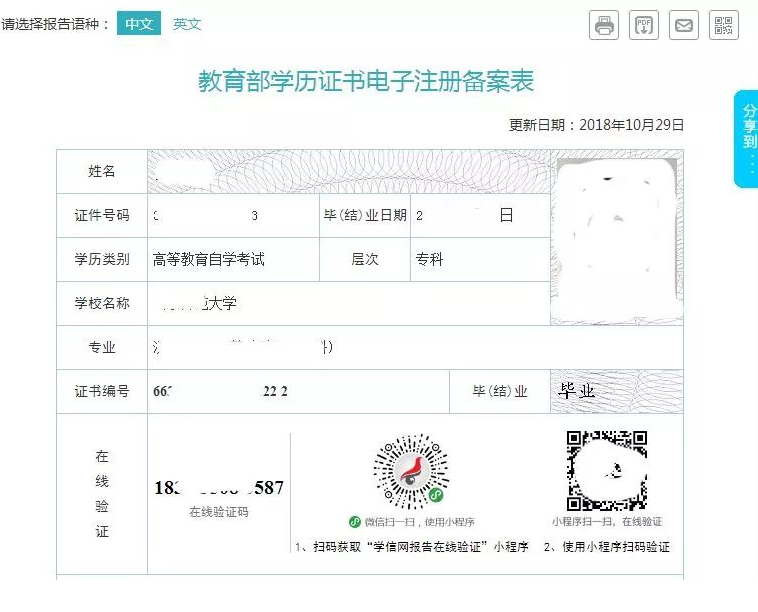This screenshot has height=612, width=758.
Task: Click the 小程序扫一扫，在线验证 caption
Action: click(x=606, y=522)
